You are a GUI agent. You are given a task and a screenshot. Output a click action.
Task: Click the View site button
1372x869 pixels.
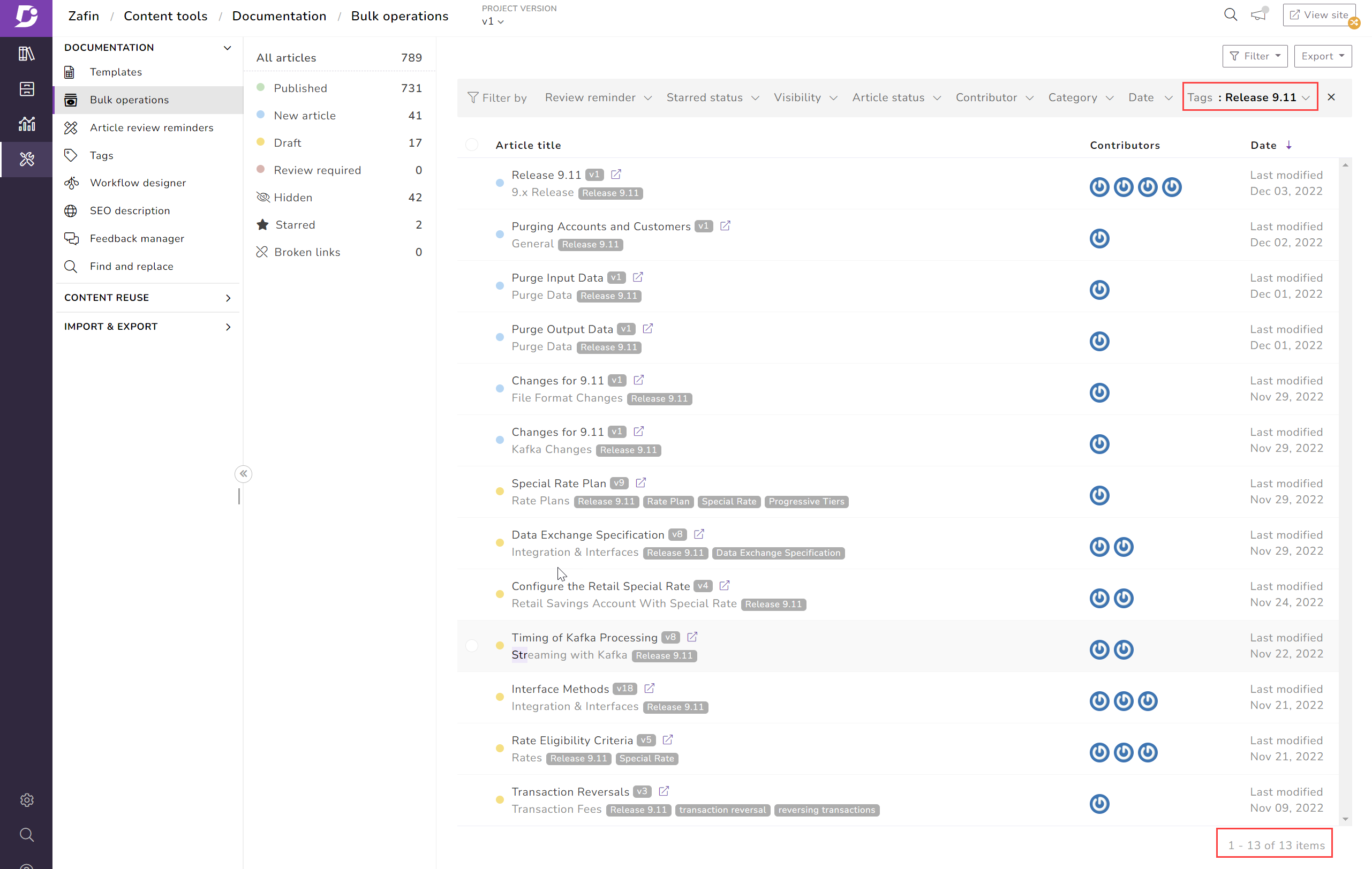pyautogui.click(x=1318, y=15)
